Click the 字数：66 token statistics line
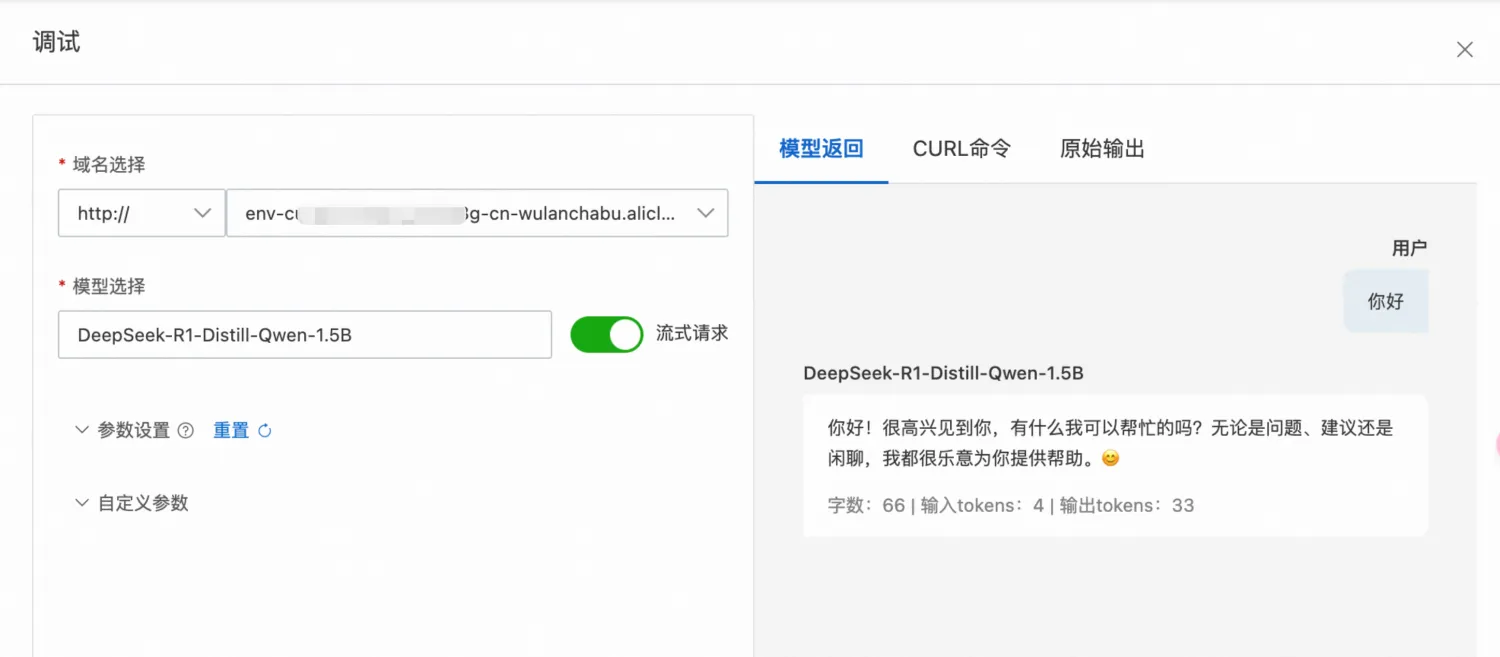Screen dimensions: 1500x657 click(1011, 506)
